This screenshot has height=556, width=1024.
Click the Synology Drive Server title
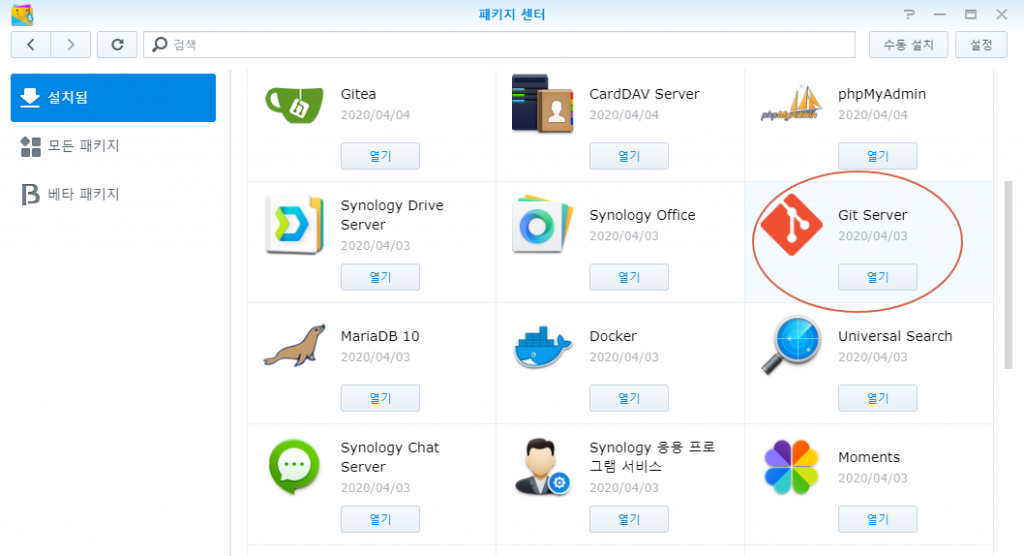(392, 215)
